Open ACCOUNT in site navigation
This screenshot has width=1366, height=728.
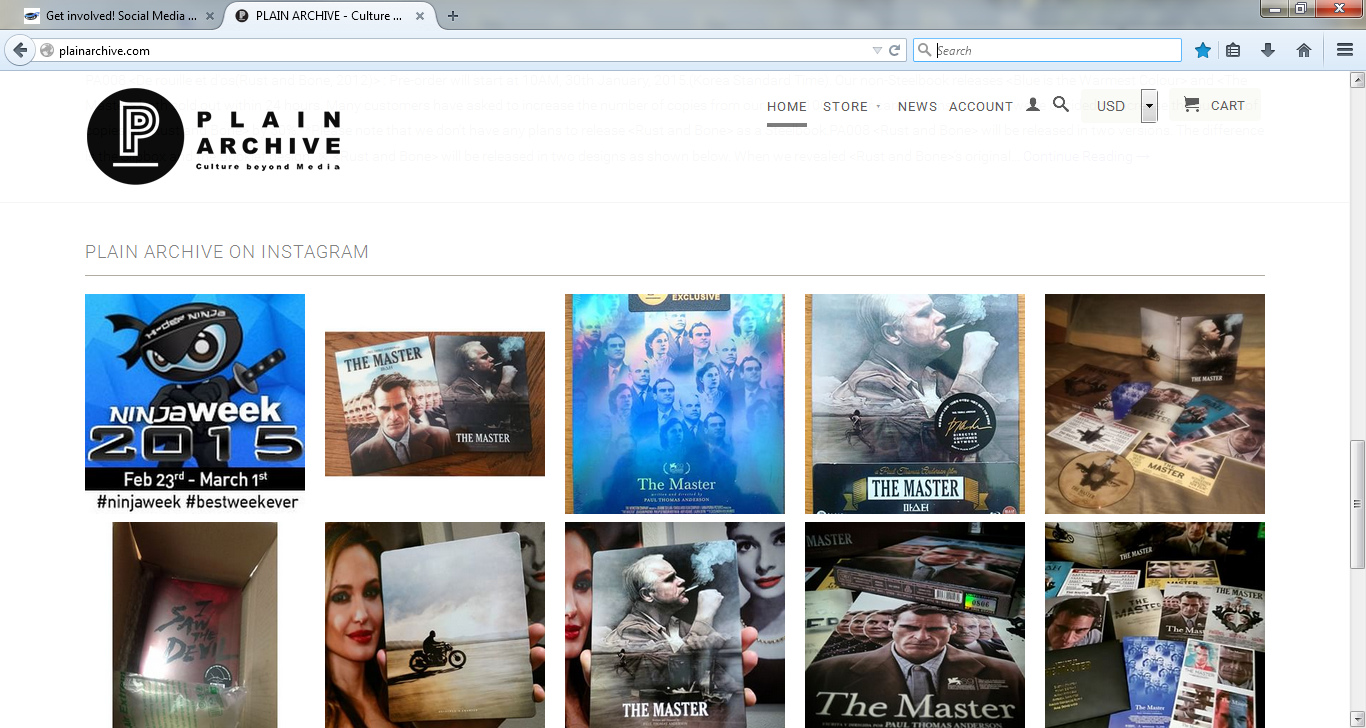coord(981,106)
